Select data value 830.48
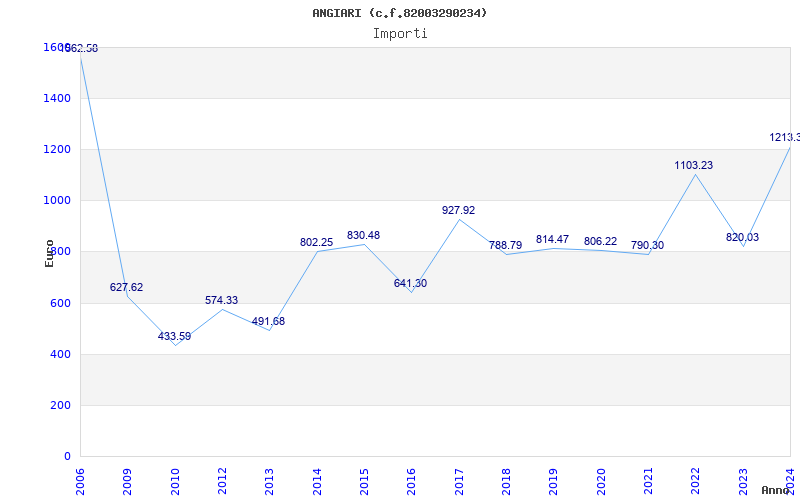 click(363, 236)
